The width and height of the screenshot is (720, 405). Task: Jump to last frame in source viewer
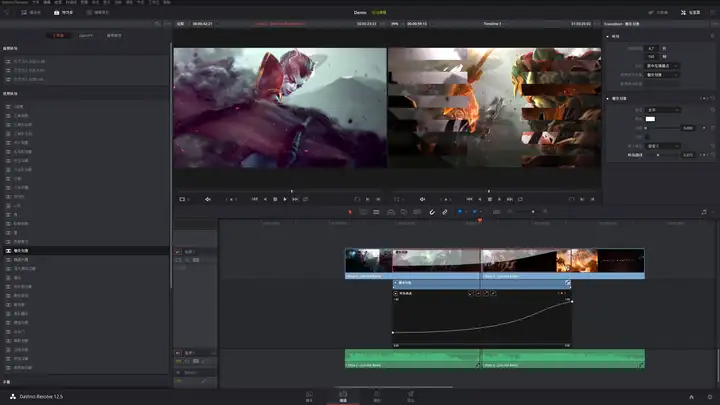(x=295, y=199)
